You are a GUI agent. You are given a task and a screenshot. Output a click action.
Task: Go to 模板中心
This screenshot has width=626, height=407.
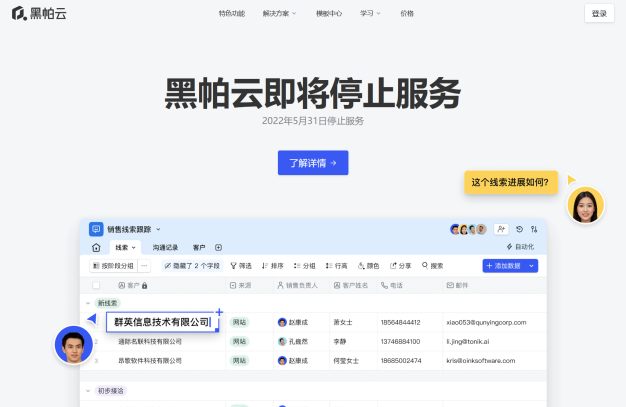click(329, 14)
